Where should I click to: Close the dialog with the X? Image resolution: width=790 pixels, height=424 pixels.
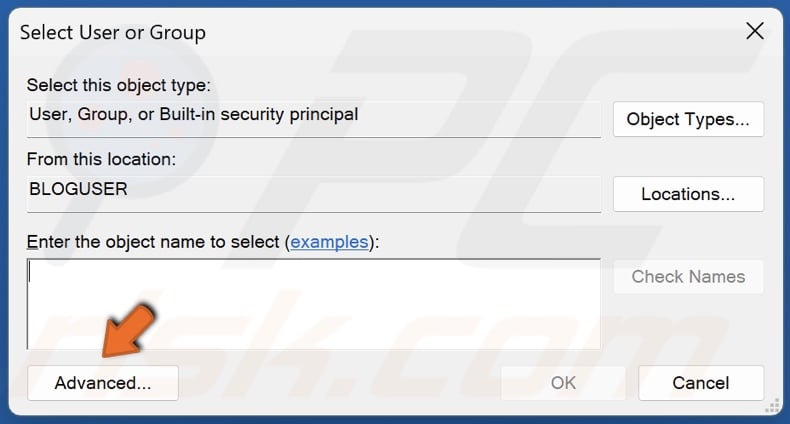pyautogui.click(x=755, y=32)
